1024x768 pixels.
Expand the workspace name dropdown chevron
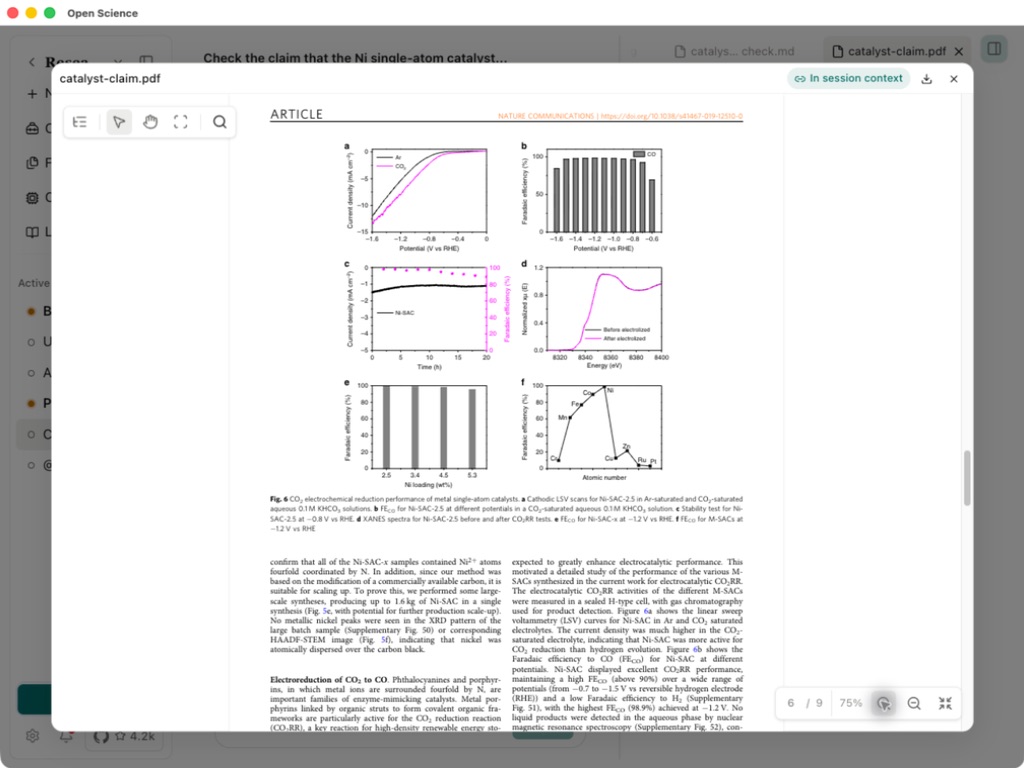pyautogui.click(x=118, y=62)
